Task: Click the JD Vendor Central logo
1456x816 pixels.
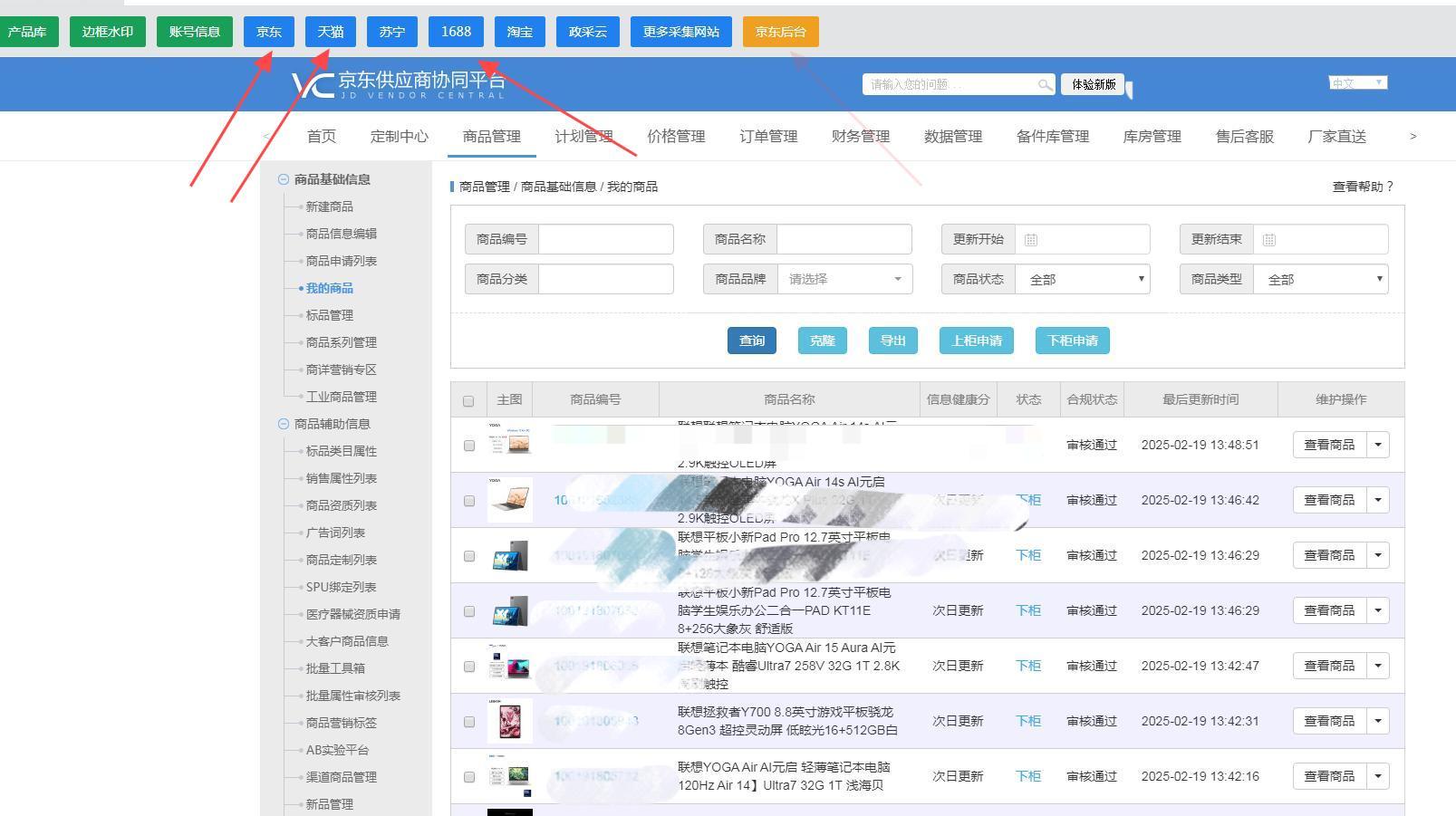Action: coord(398,84)
